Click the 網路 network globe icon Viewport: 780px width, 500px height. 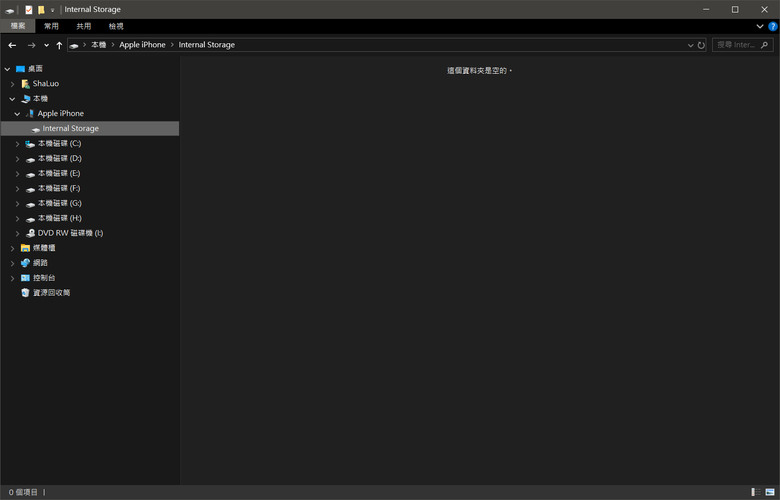click(x=25, y=263)
